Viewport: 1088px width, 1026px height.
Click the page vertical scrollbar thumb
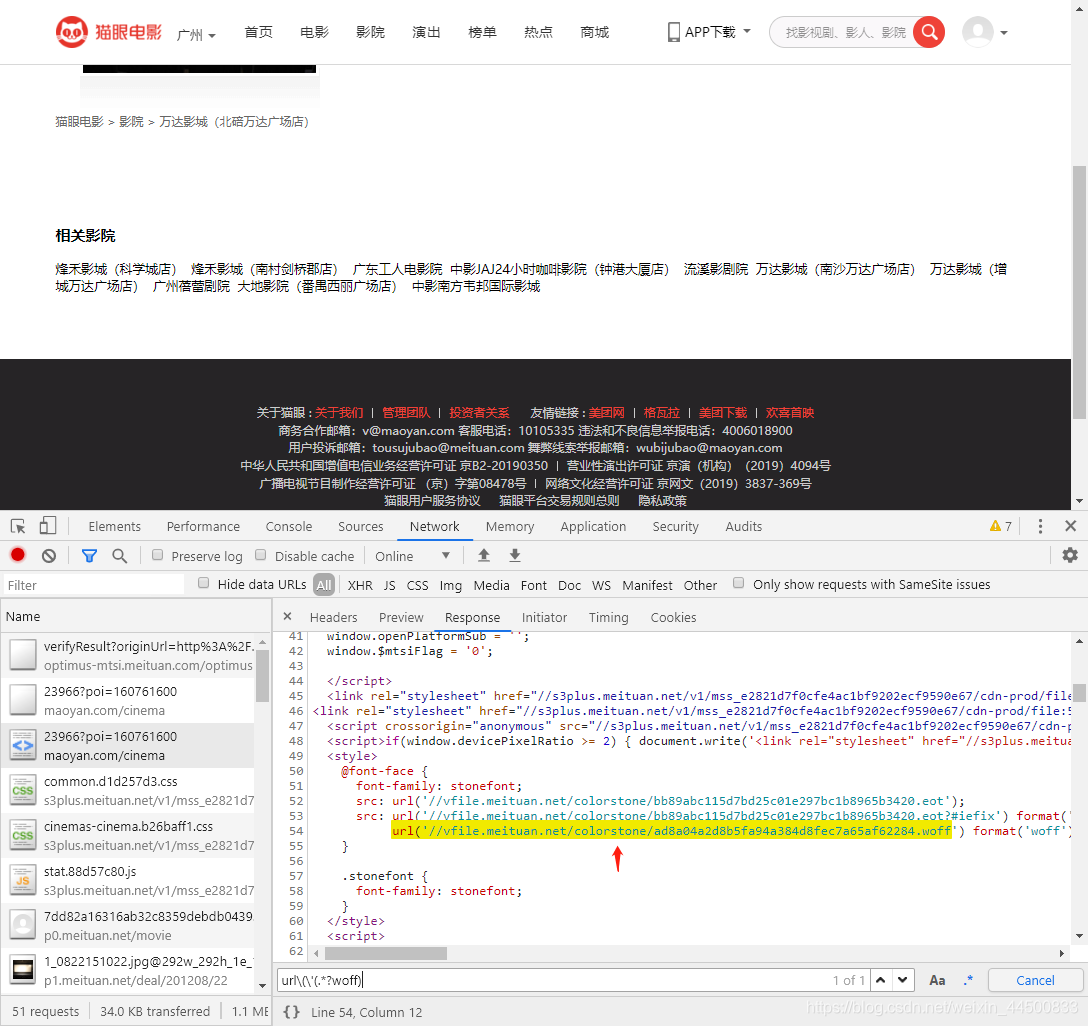(1079, 291)
